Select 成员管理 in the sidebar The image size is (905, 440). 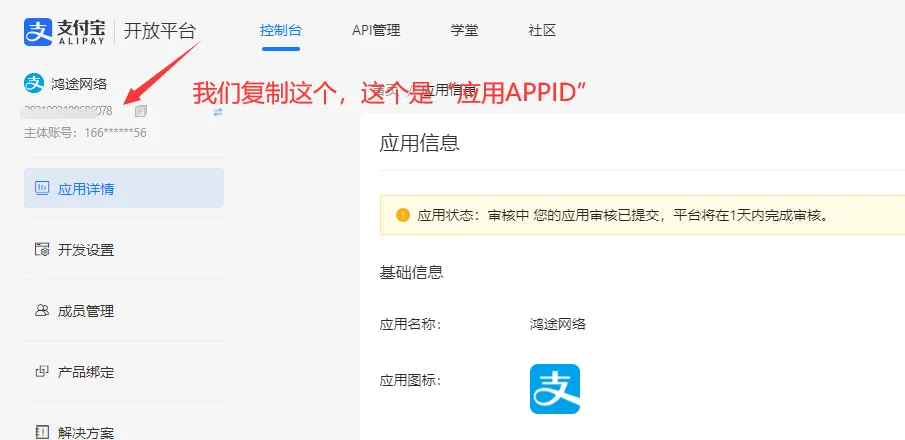86,311
